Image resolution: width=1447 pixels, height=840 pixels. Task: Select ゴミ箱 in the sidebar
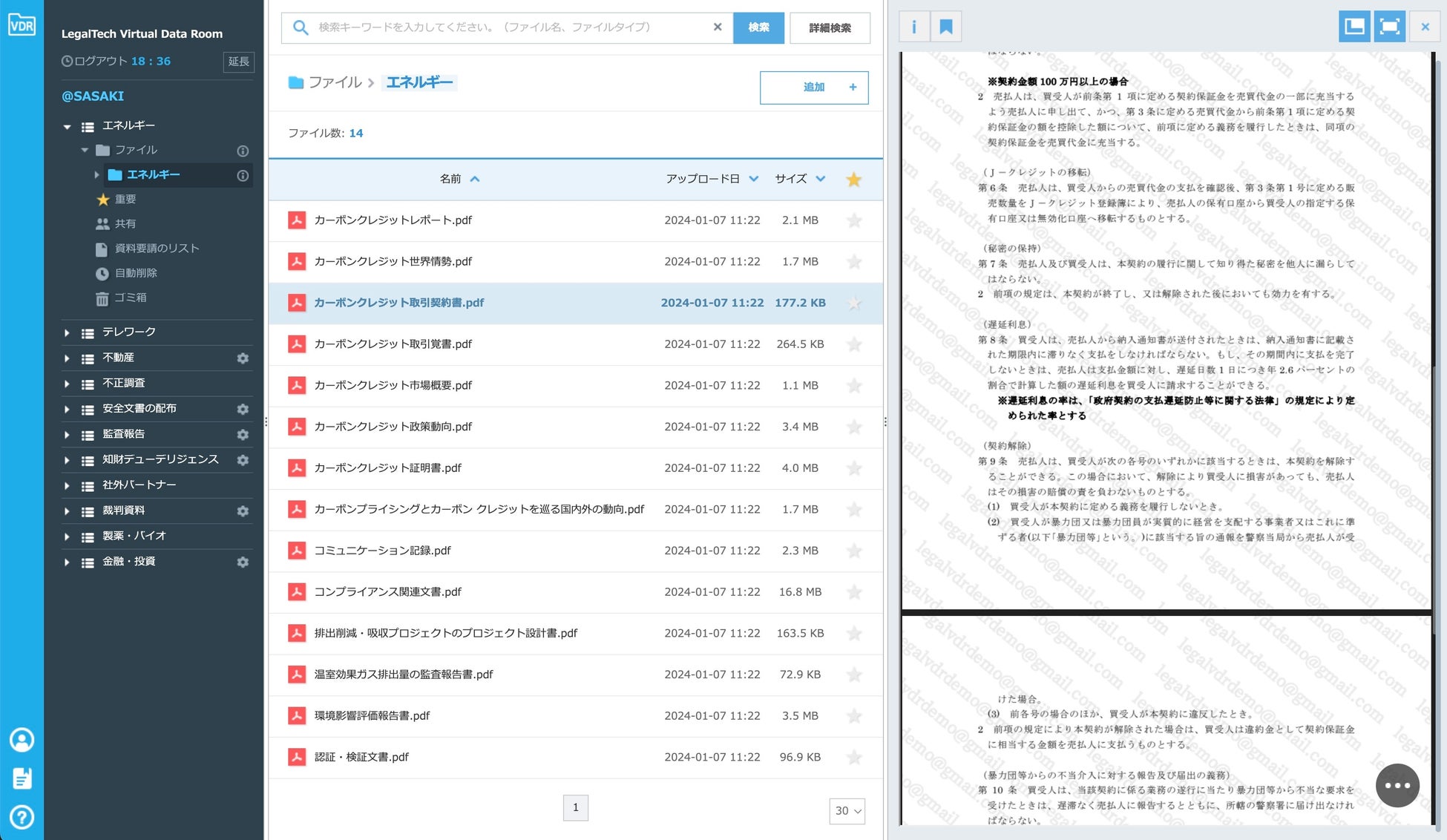131,298
